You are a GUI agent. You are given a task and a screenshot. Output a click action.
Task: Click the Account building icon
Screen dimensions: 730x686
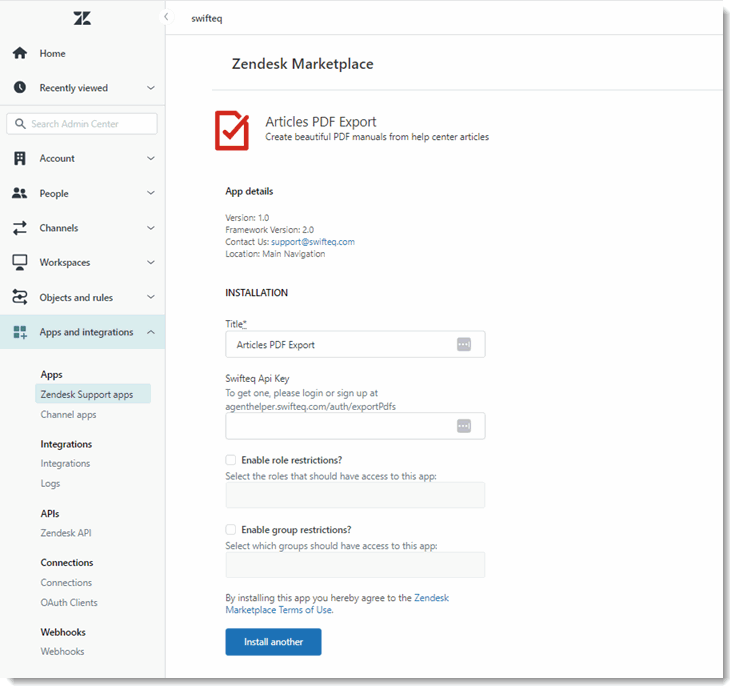pos(20,158)
